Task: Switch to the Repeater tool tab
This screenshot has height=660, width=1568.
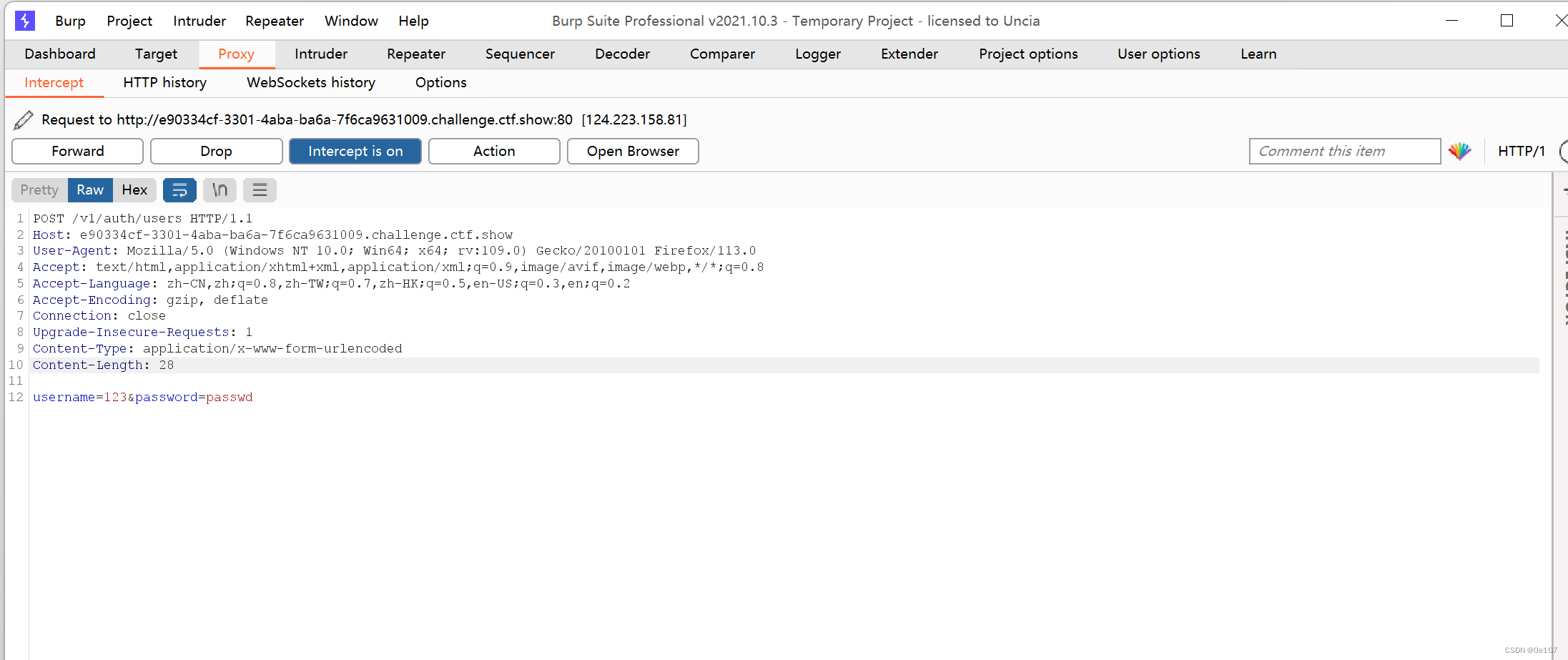Action: tap(416, 54)
